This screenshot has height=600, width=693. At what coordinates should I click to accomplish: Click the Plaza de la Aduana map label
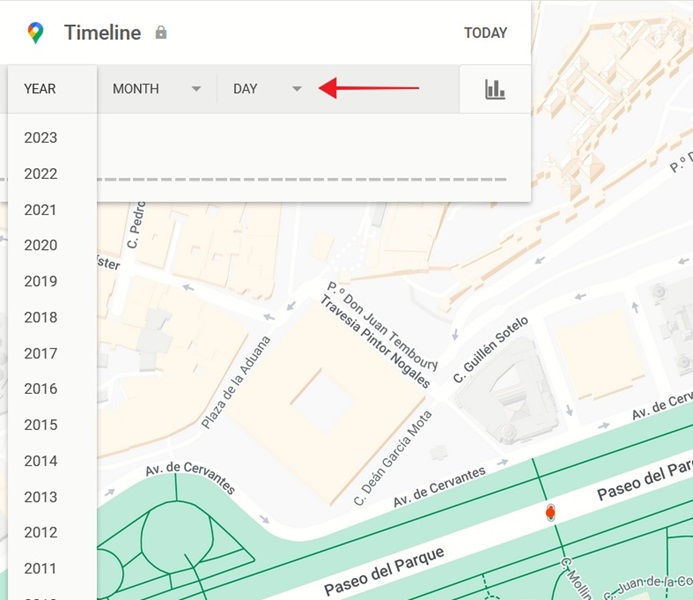[x=236, y=382]
